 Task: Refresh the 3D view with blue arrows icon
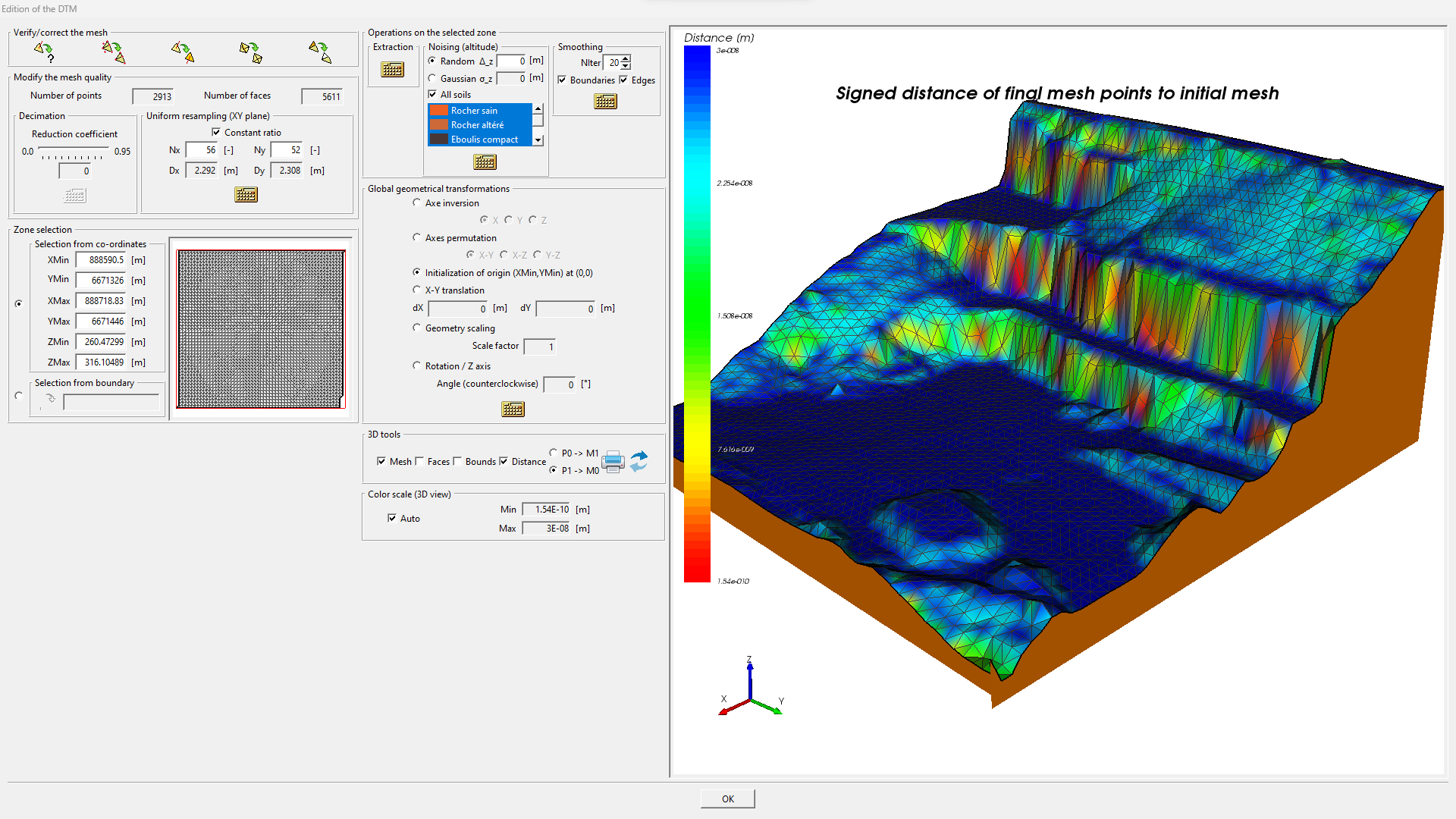pos(638,461)
